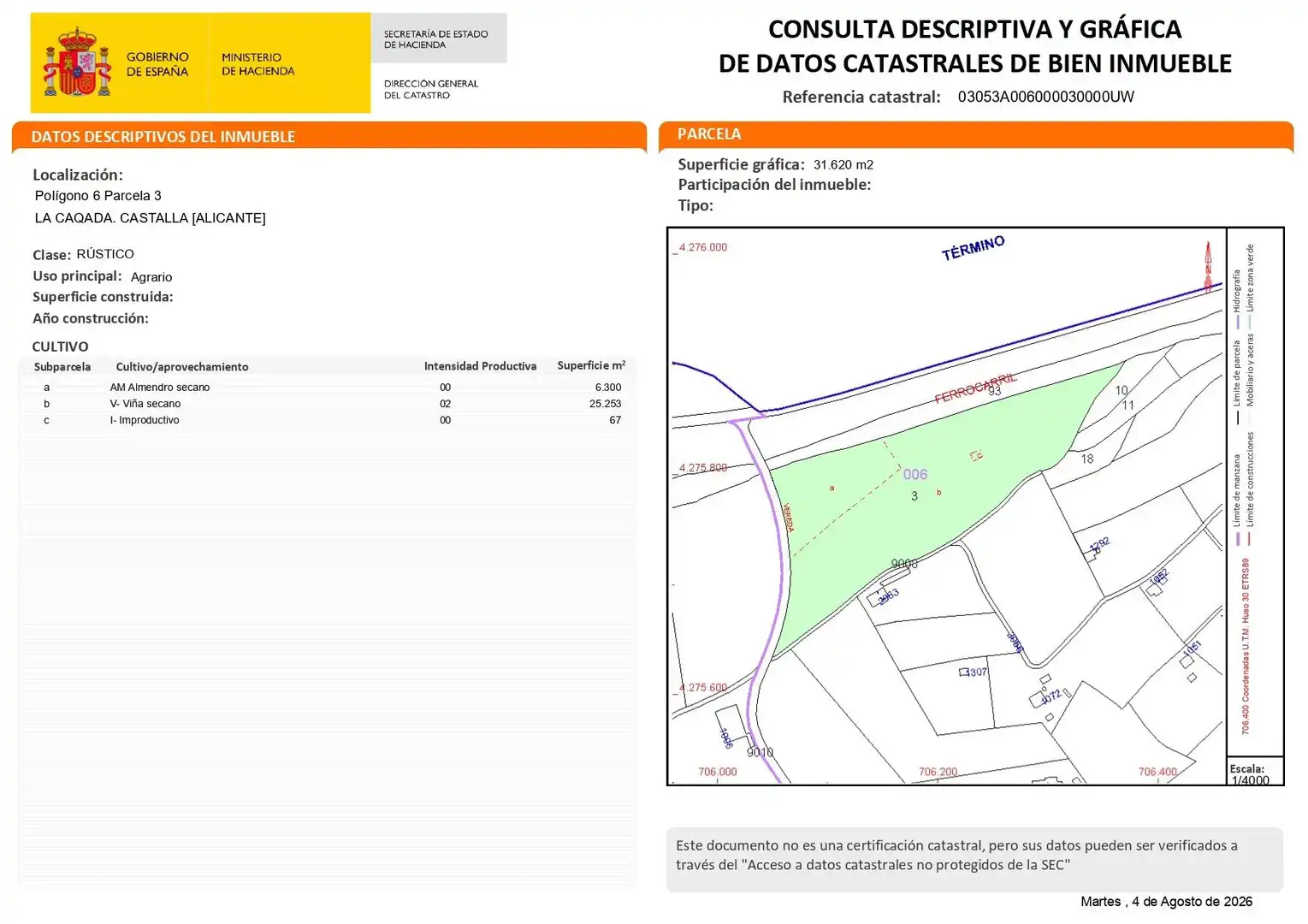Click the "Clase:" label

pos(52,255)
